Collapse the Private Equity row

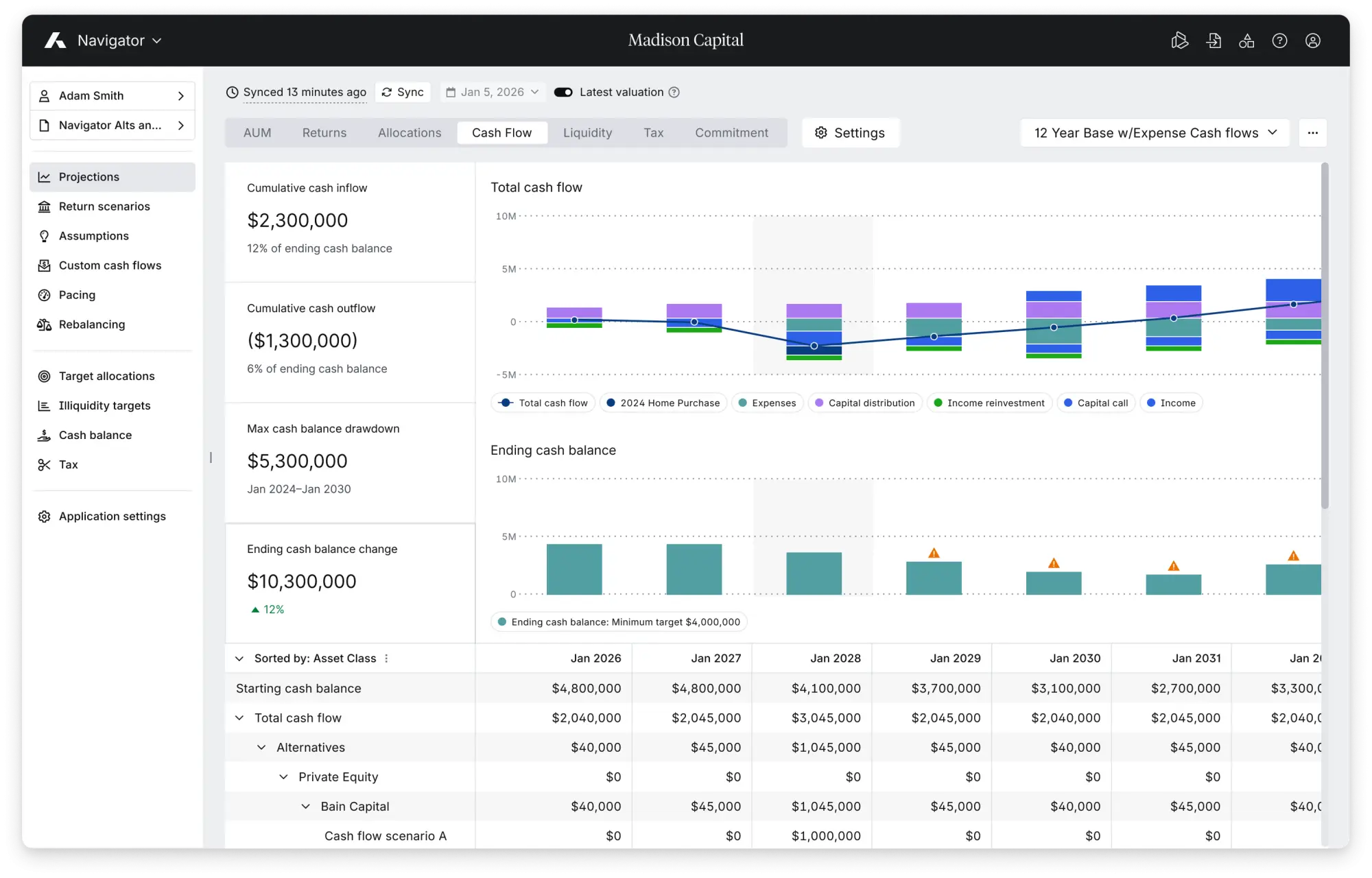pyautogui.click(x=283, y=777)
